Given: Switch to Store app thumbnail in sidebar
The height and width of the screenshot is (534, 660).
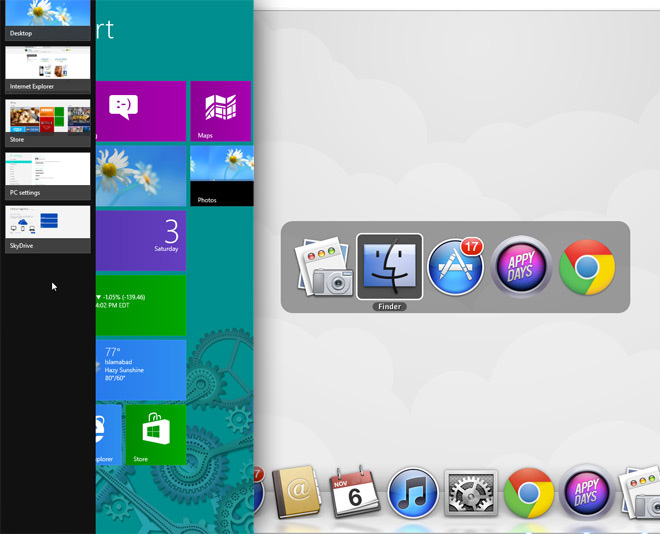Looking at the screenshot, I should click(x=48, y=123).
